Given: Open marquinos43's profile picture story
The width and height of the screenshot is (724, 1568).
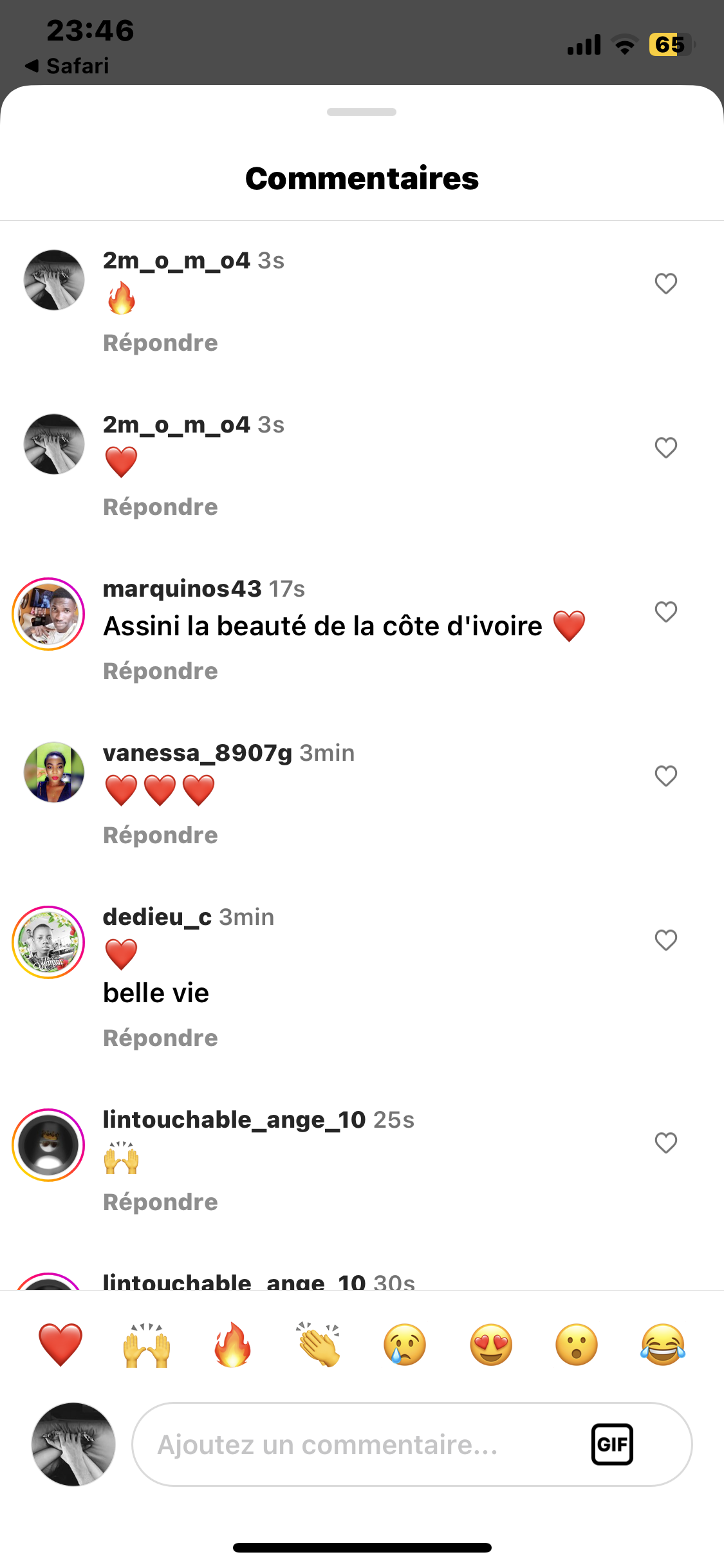Looking at the screenshot, I should [49, 614].
